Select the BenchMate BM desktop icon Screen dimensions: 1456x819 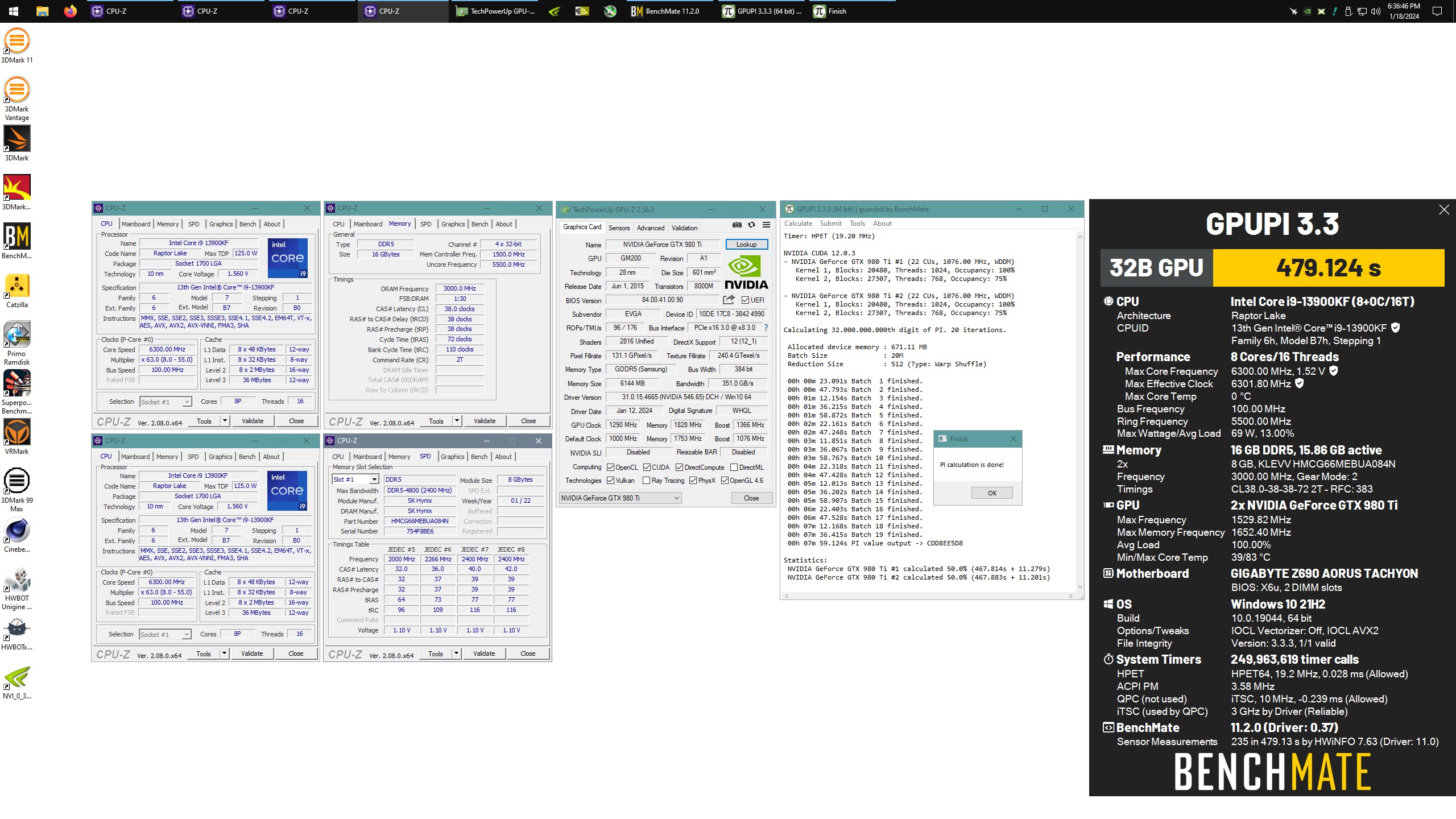[x=17, y=241]
